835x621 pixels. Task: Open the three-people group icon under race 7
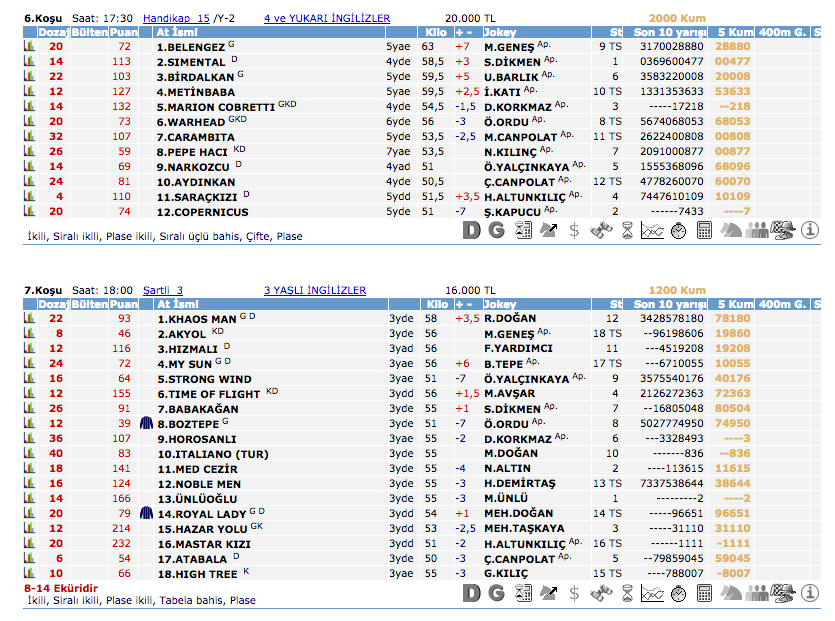760,595
